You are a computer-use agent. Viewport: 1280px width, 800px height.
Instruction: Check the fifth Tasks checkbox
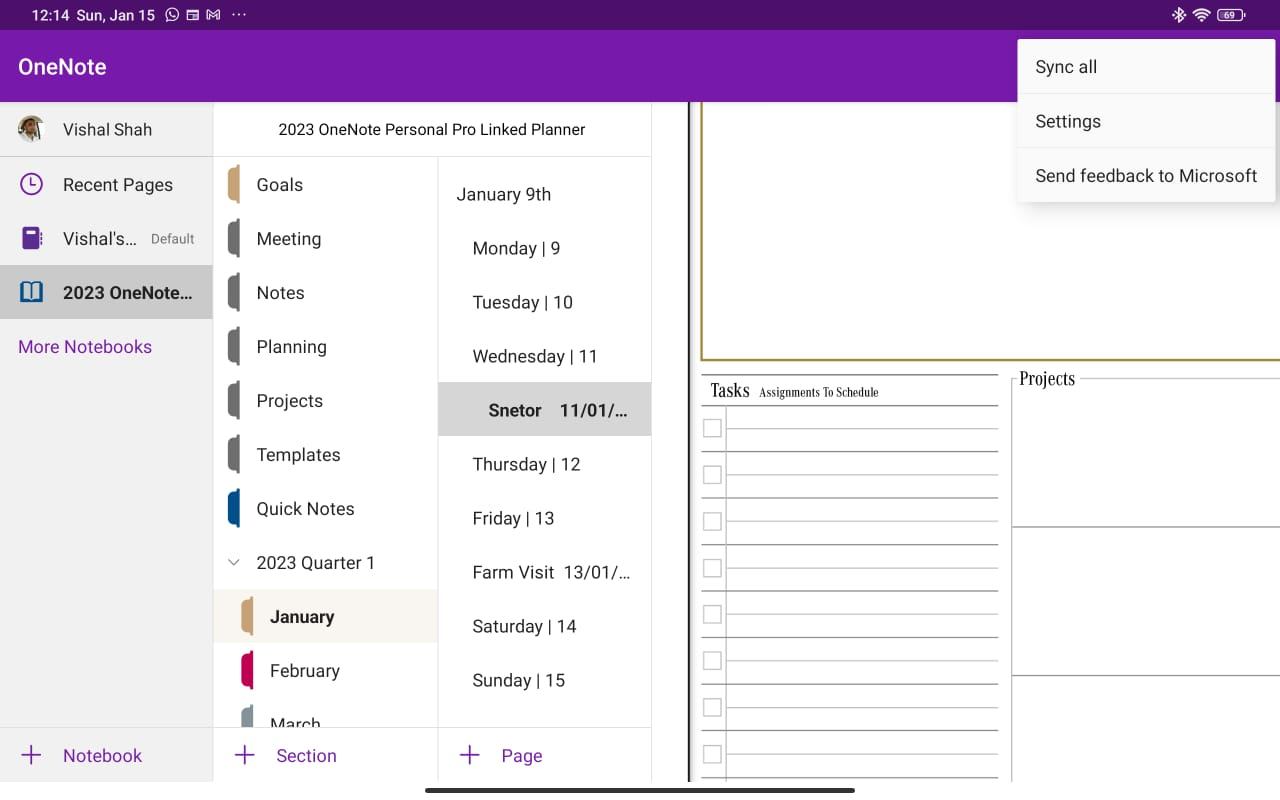coord(712,614)
